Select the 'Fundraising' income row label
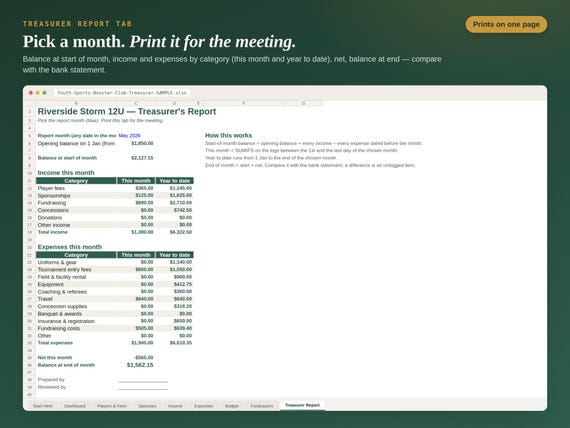The width and height of the screenshot is (570, 428). click(52, 203)
